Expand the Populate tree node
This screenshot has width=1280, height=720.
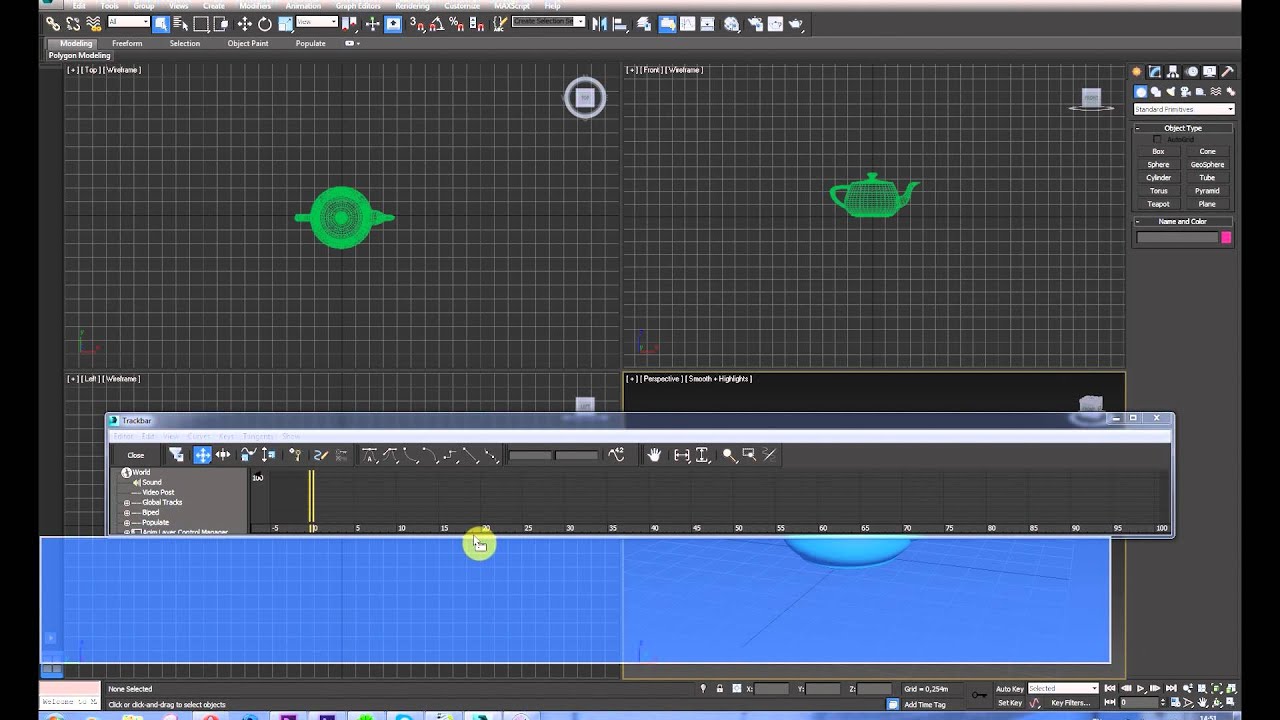point(127,522)
